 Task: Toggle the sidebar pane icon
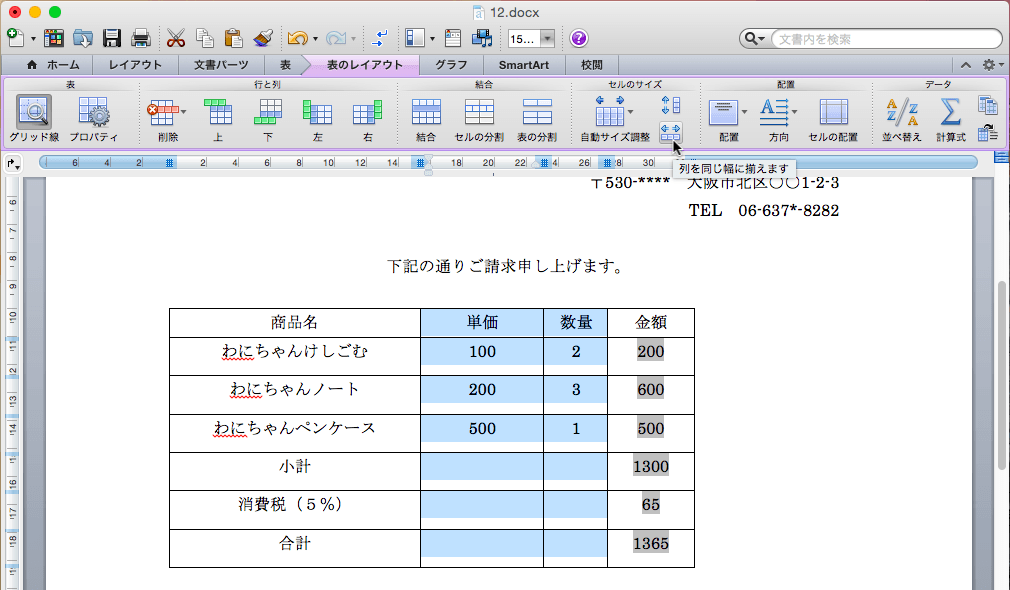point(415,39)
